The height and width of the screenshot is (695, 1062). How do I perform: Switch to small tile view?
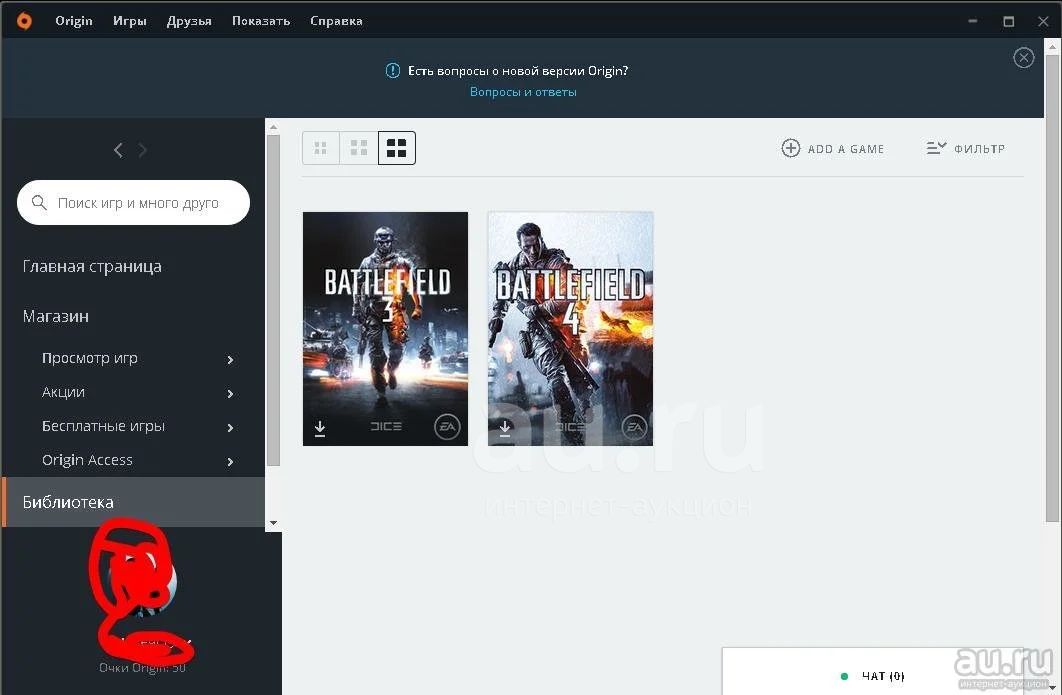click(x=320, y=148)
